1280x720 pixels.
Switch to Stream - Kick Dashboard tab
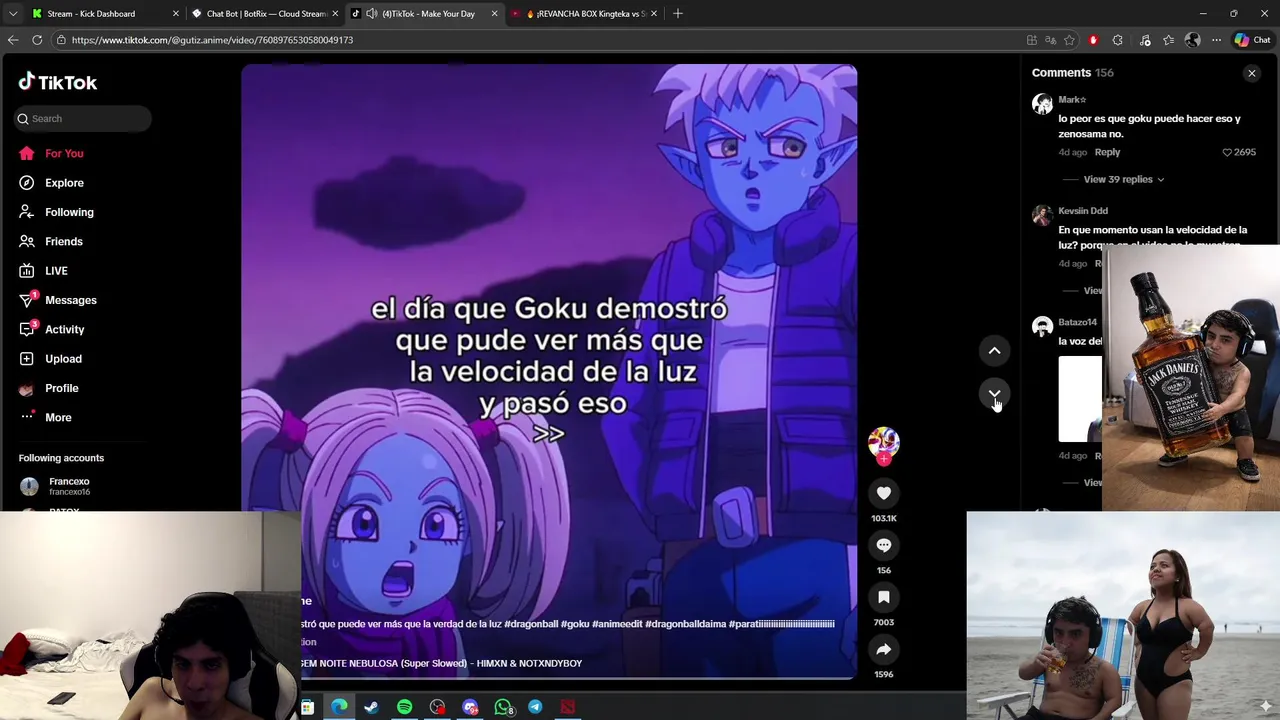coord(91,14)
